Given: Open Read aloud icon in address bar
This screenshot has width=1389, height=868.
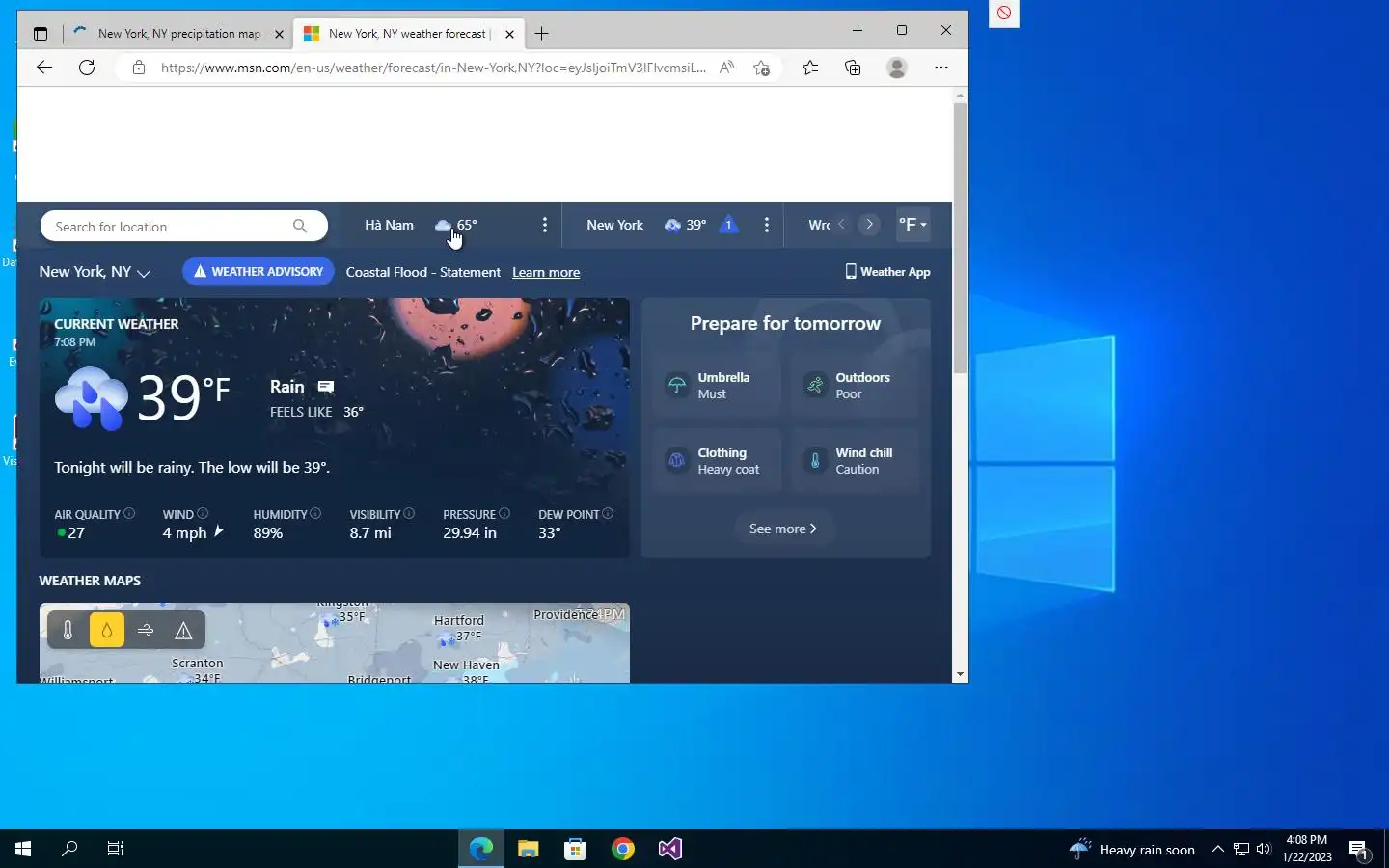Looking at the screenshot, I should pyautogui.click(x=727, y=68).
